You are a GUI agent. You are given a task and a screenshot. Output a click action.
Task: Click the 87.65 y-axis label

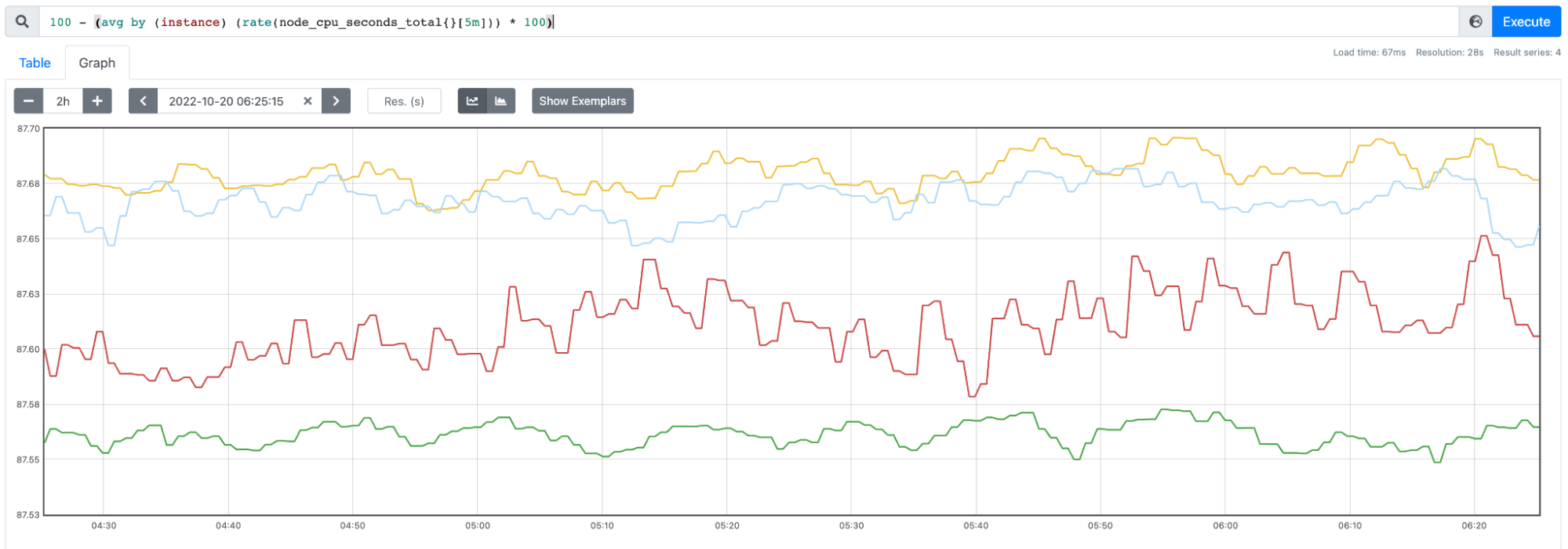pos(28,239)
